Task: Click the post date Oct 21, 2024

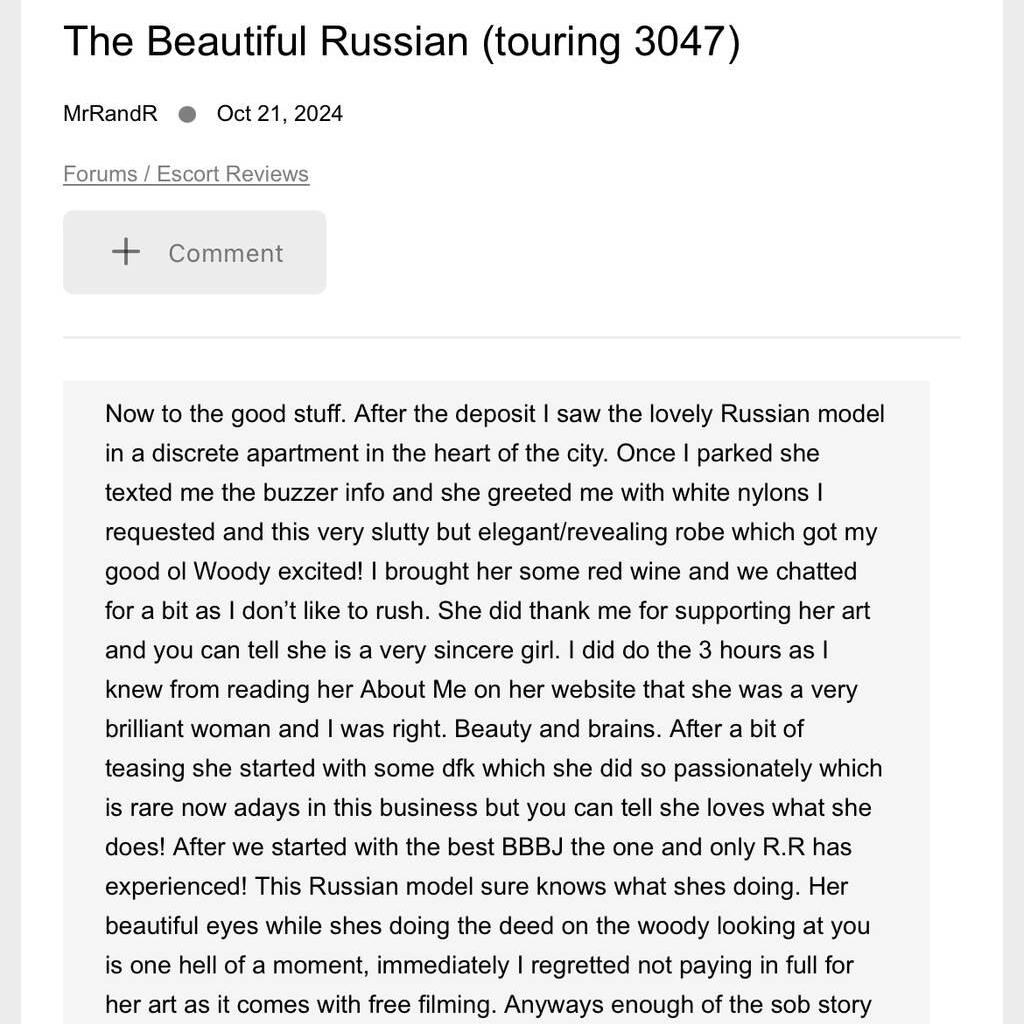Action: tap(280, 114)
